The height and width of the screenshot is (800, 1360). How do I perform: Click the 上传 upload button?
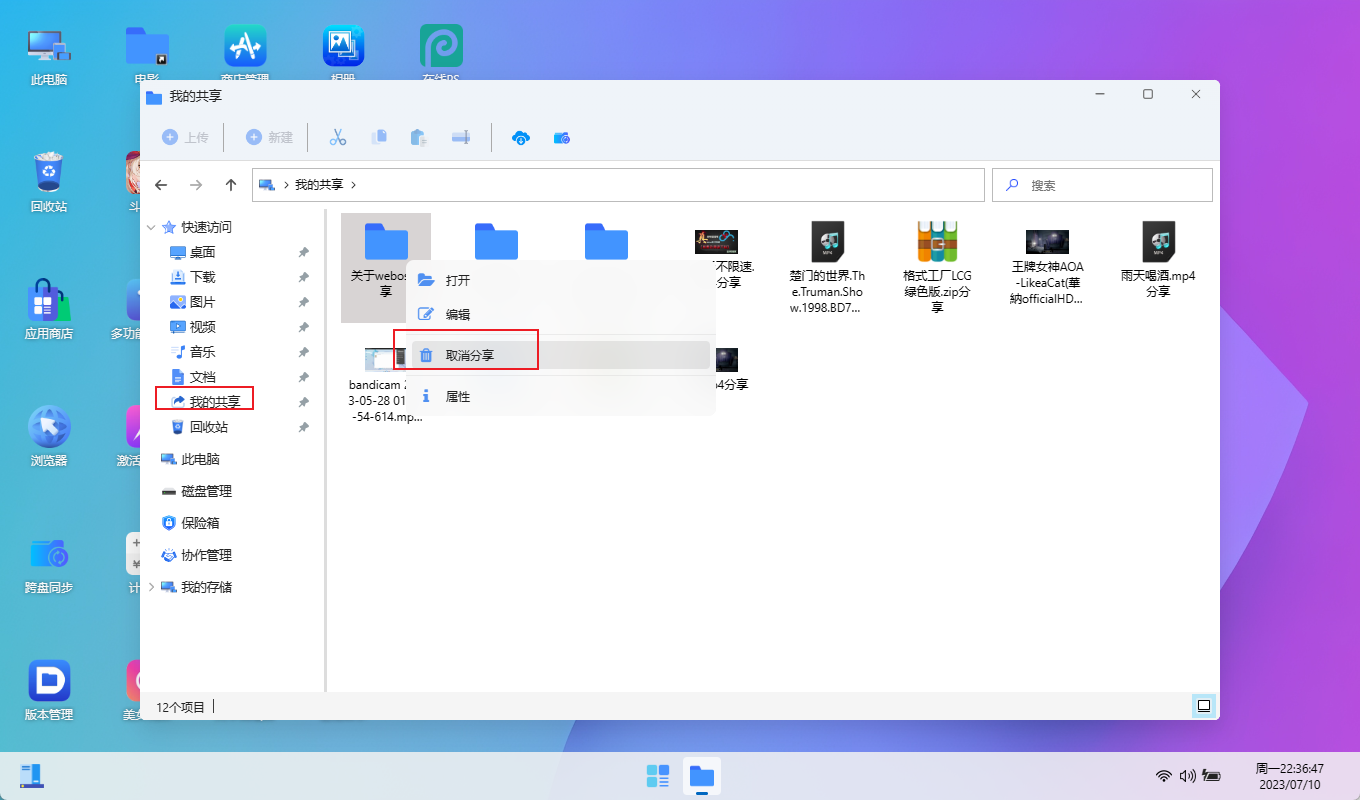point(185,138)
